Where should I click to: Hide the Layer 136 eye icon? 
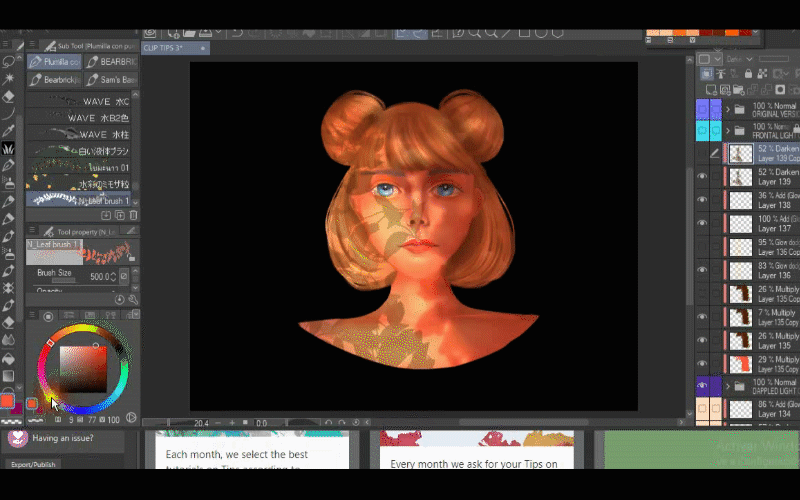click(702, 268)
